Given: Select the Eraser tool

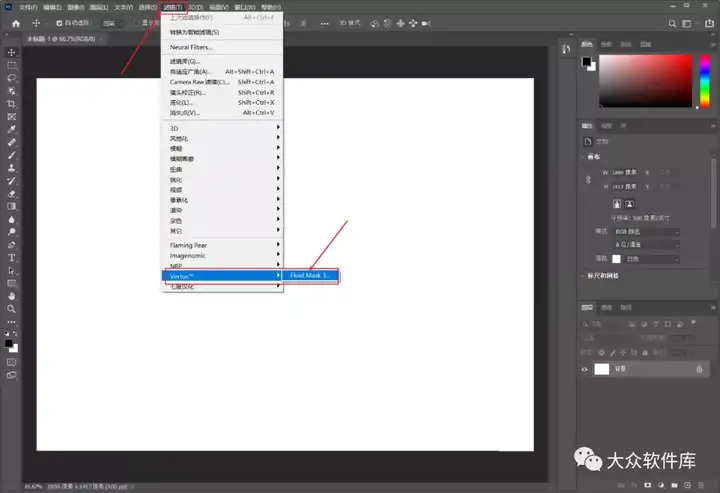Looking at the screenshot, I should click(x=11, y=194).
